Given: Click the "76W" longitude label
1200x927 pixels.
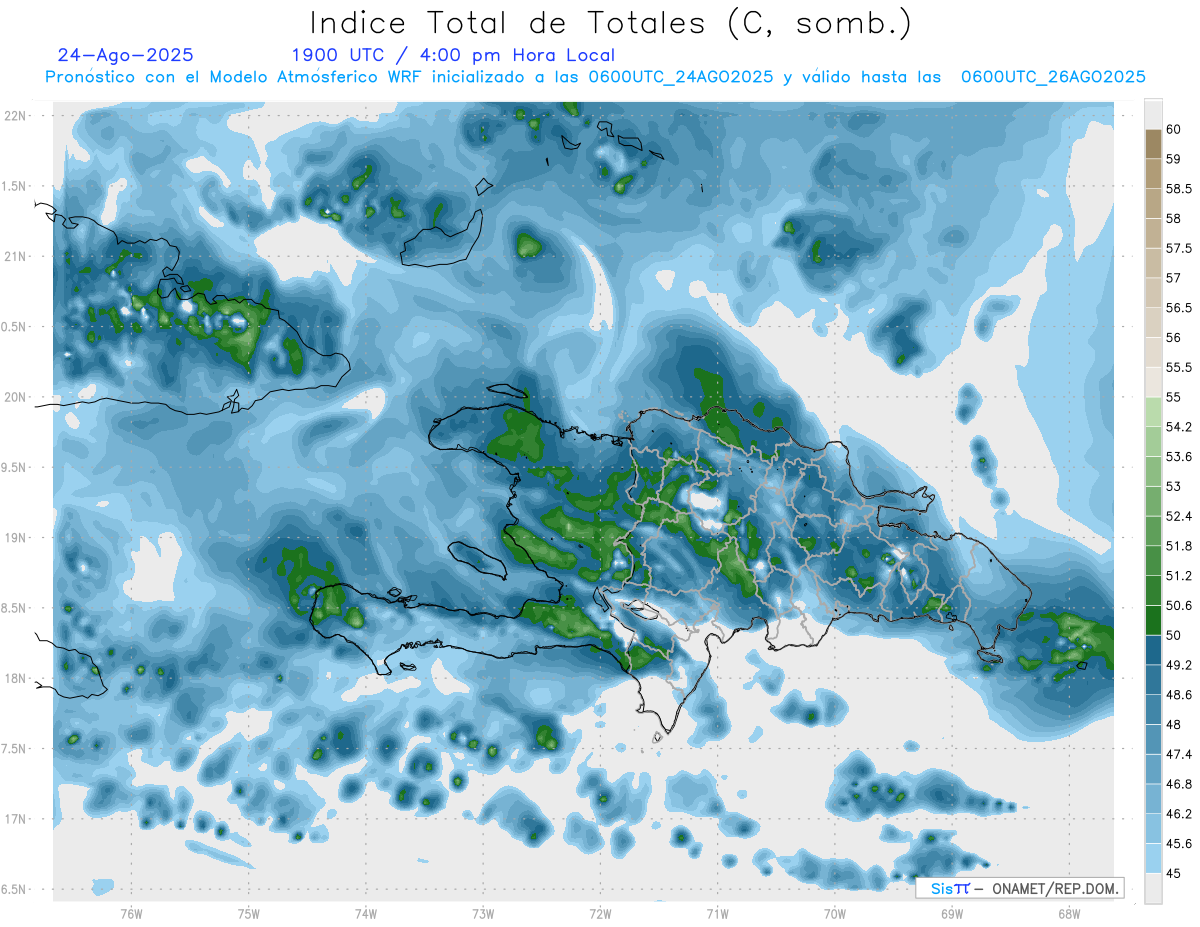Looking at the screenshot, I should (x=131, y=913).
